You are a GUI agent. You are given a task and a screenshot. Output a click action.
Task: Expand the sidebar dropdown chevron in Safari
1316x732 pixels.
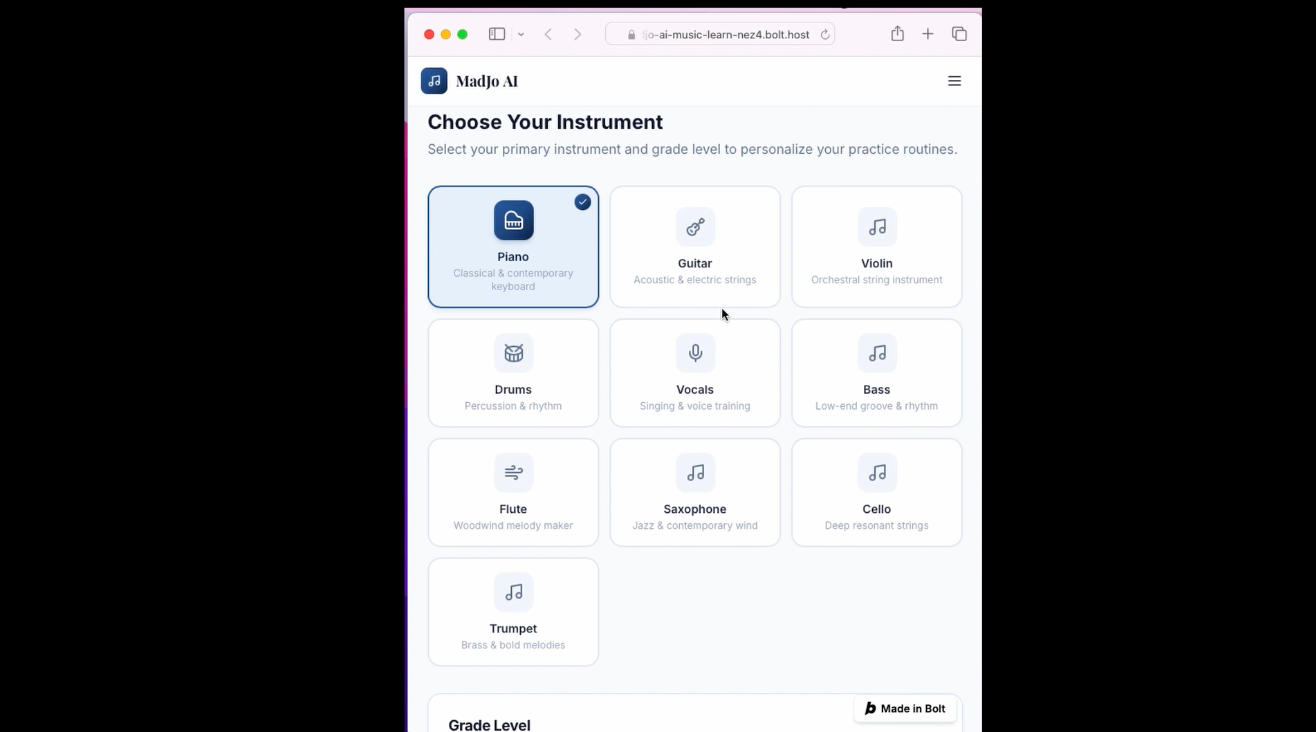click(x=521, y=34)
